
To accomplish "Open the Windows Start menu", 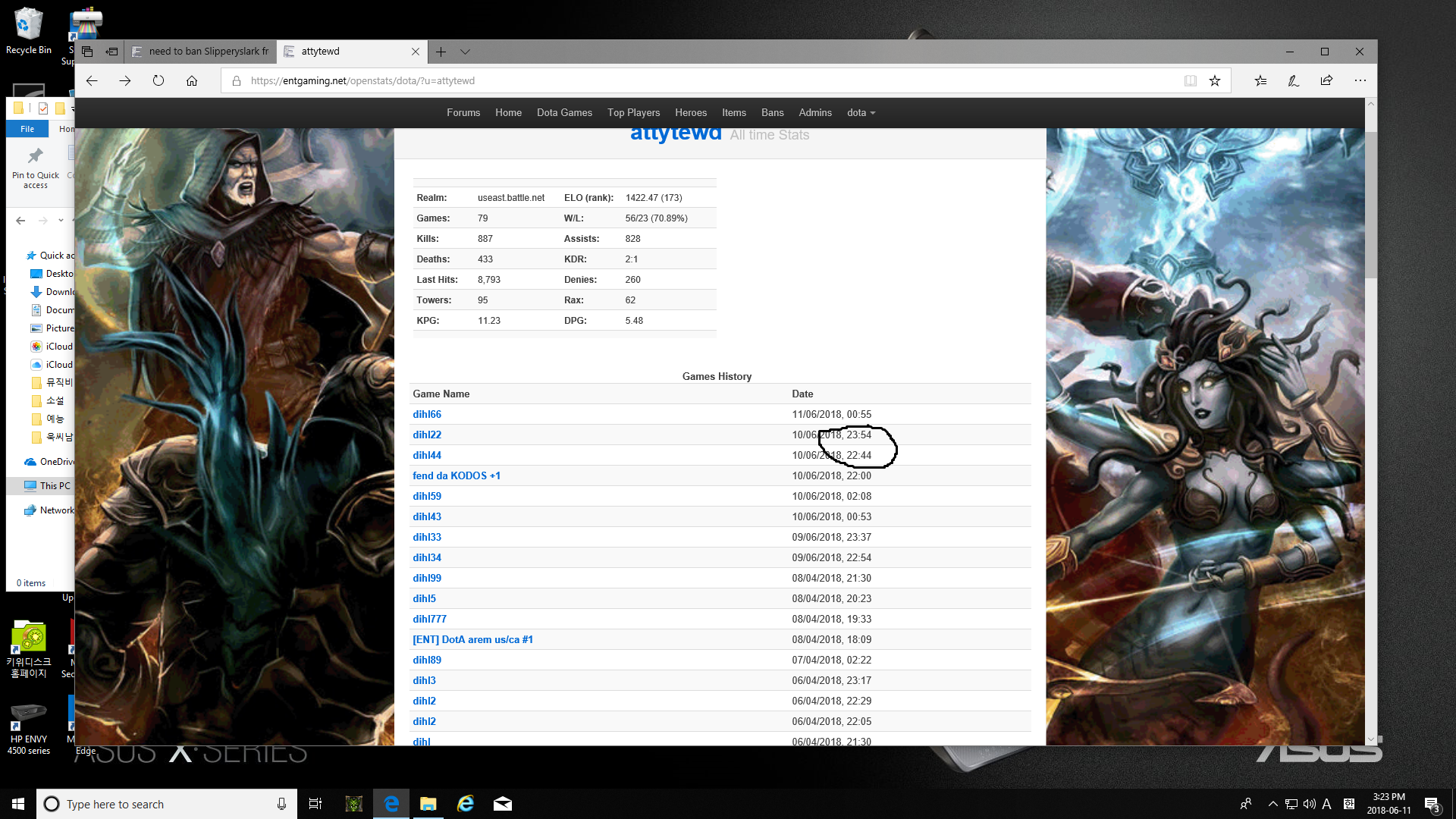I will pos(18,804).
